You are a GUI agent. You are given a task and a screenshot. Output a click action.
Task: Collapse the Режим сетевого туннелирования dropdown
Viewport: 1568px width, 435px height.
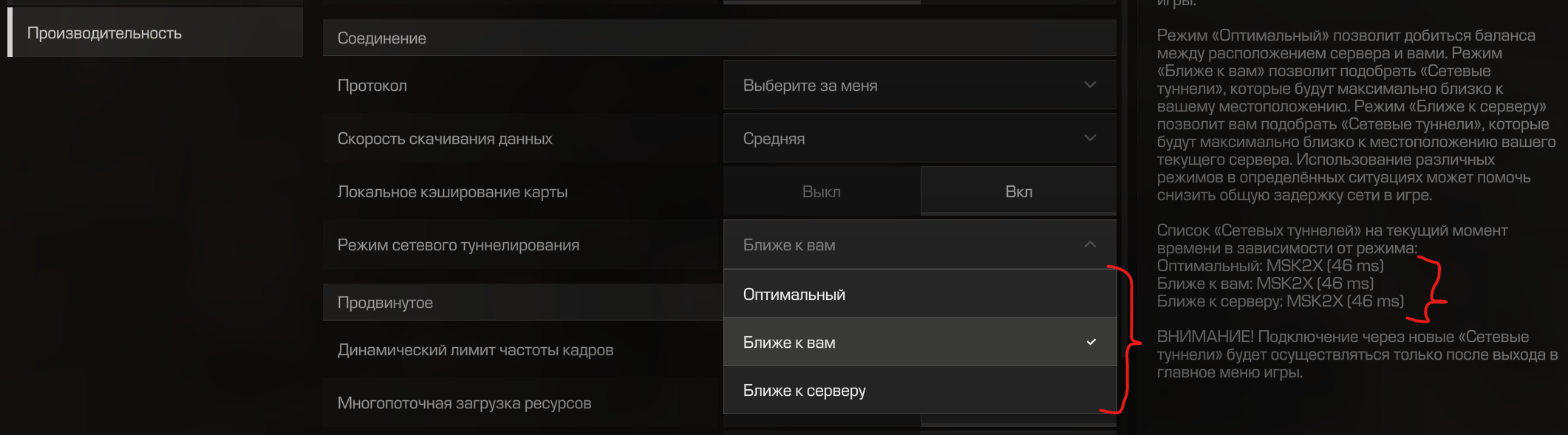point(919,245)
